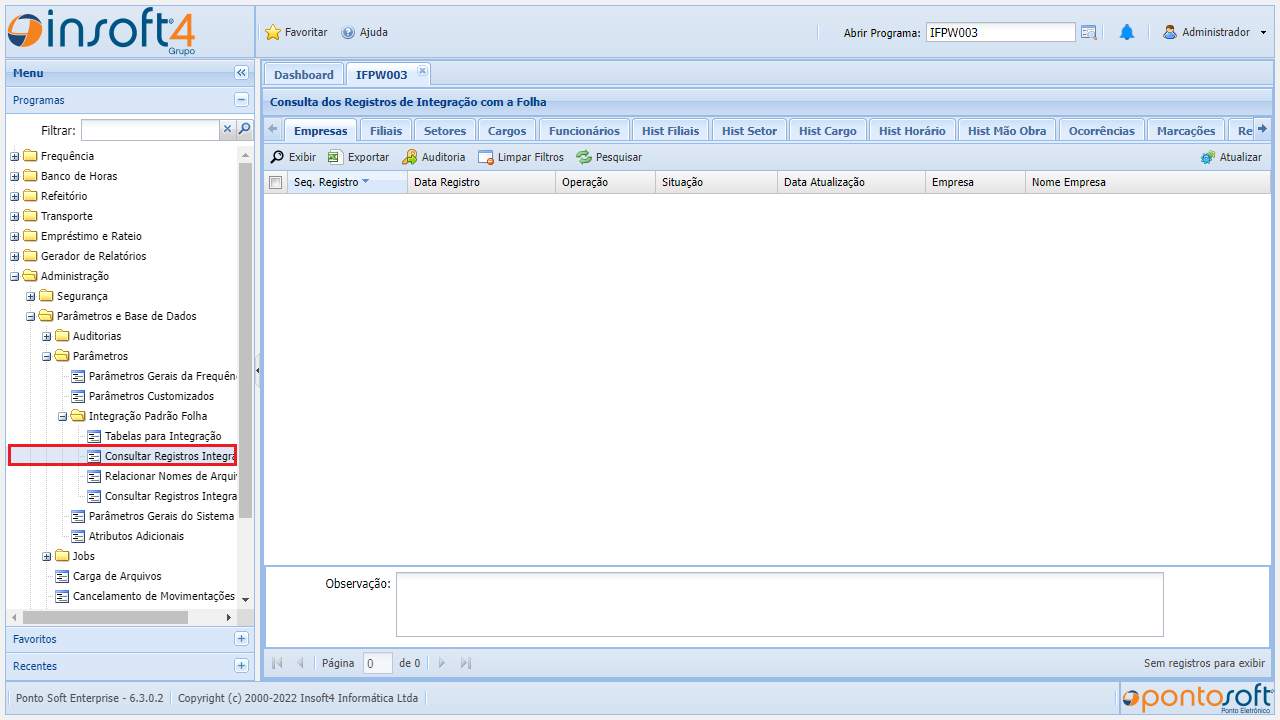1280x720 pixels.
Task: Collapse the Administração folder
Action: coord(15,276)
